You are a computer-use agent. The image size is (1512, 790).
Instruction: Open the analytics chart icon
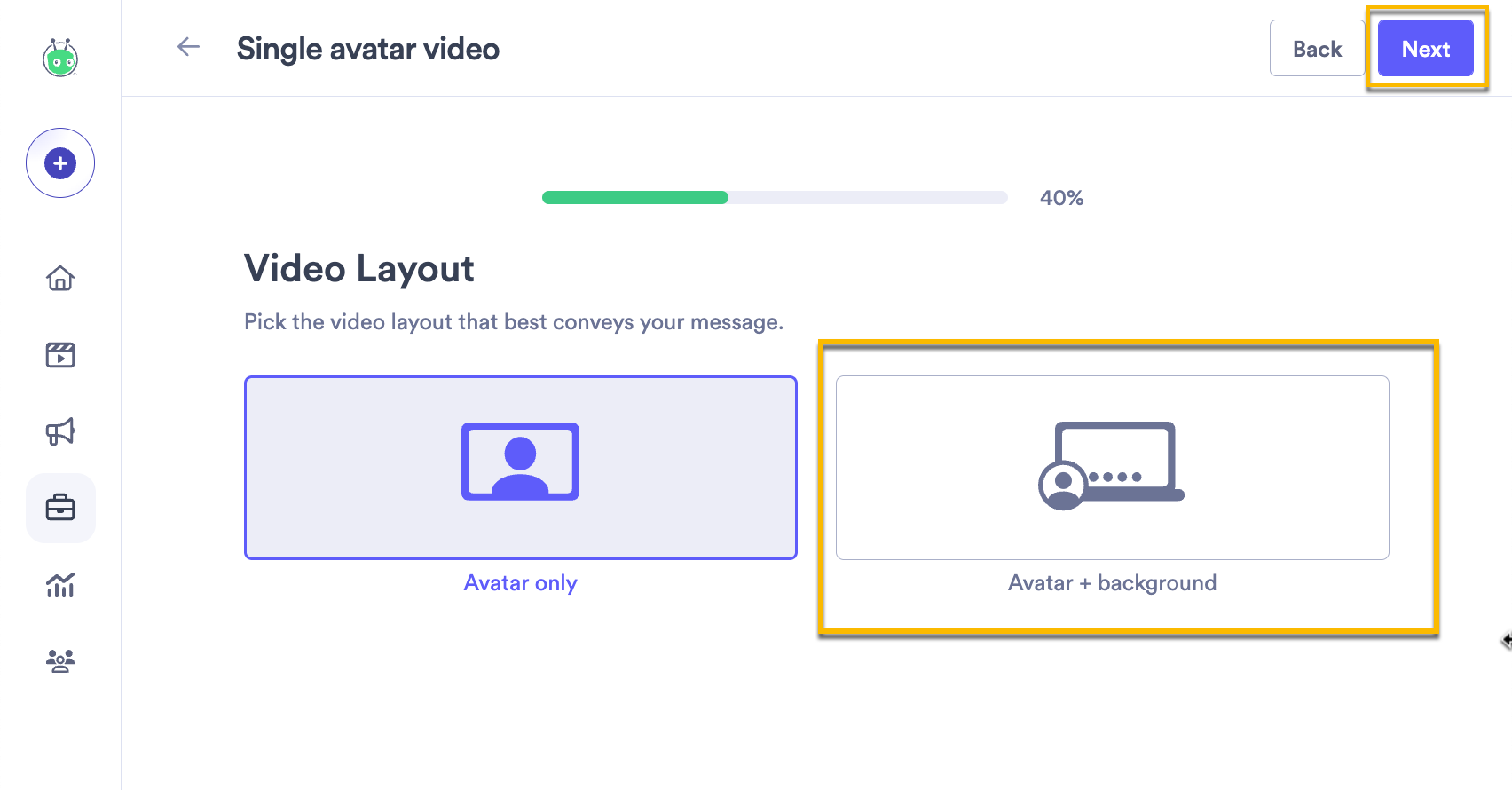60,584
